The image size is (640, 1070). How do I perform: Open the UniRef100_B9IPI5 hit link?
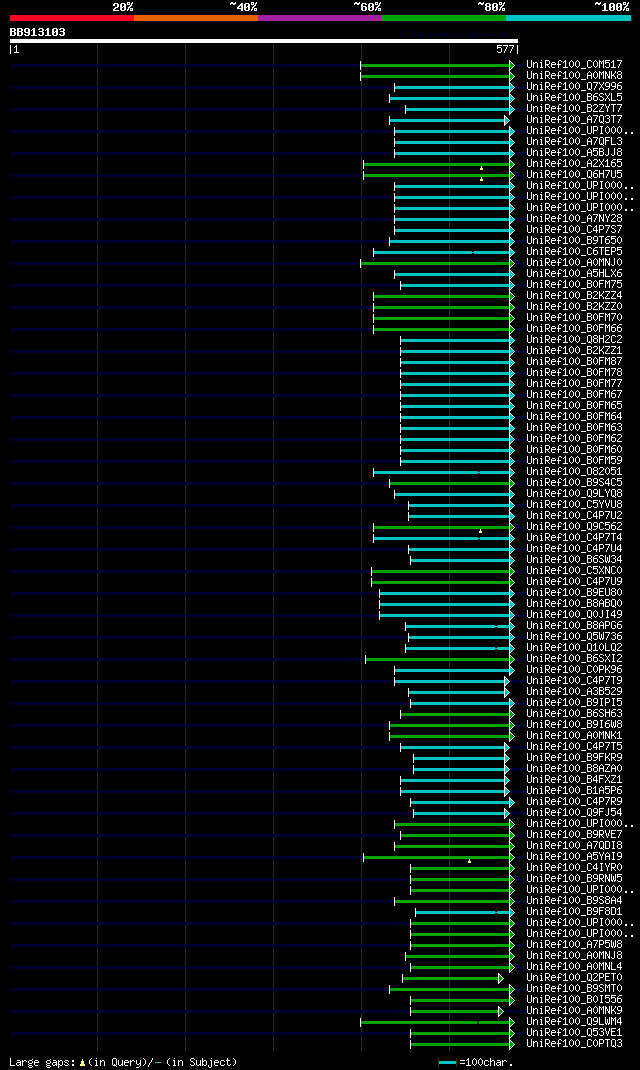click(x=574, y=703)
